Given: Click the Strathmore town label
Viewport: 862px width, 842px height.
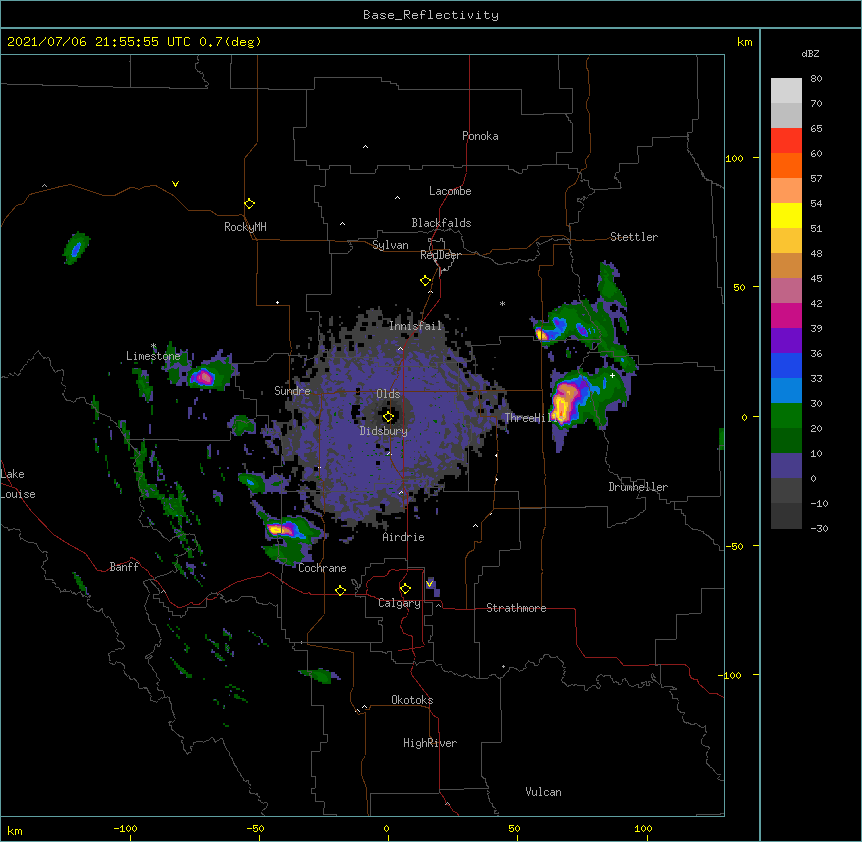Looking at the screenshot, I should (x=516, y=608).
